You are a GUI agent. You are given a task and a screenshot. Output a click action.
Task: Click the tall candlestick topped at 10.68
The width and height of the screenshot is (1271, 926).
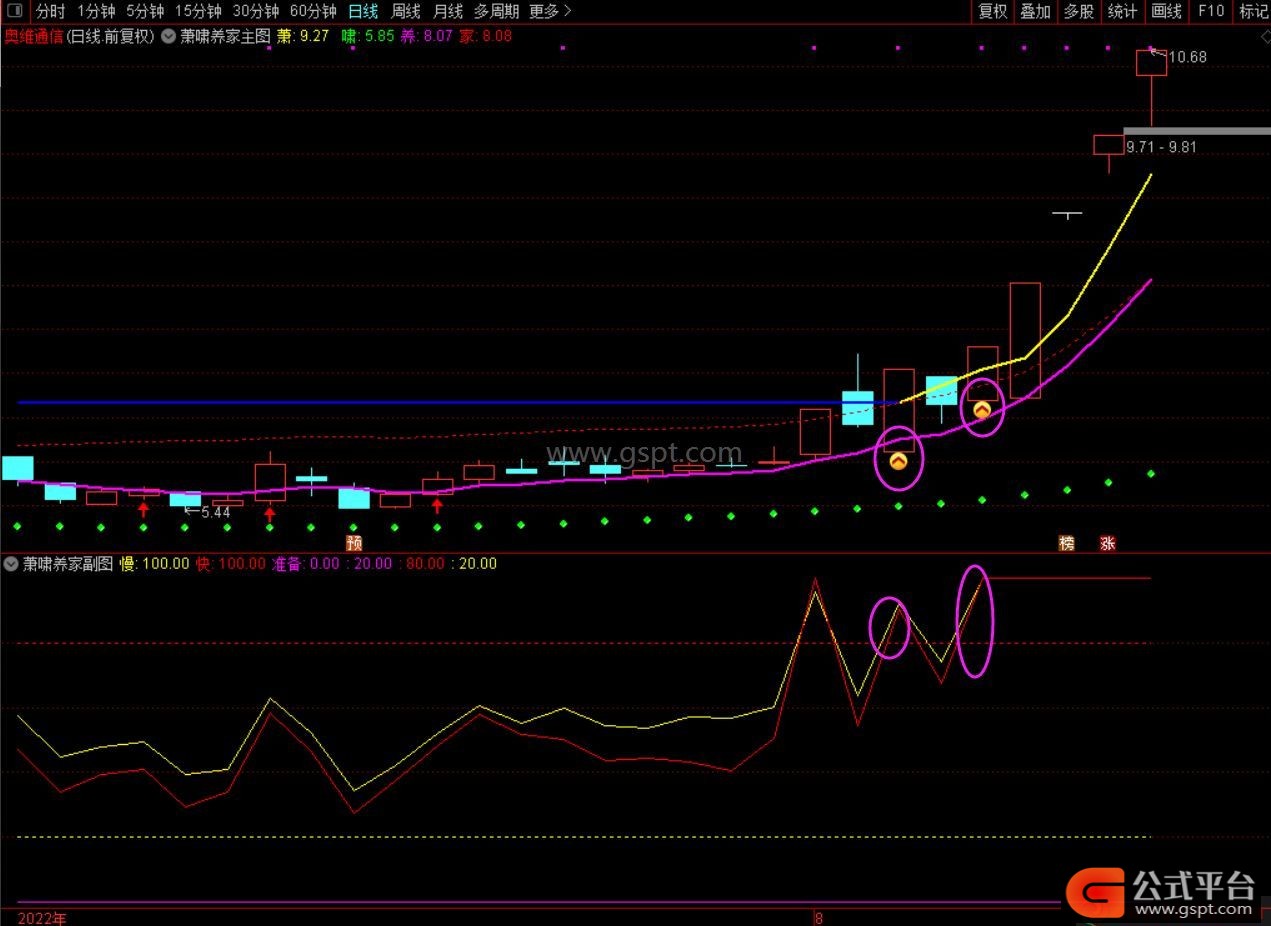1151,86
